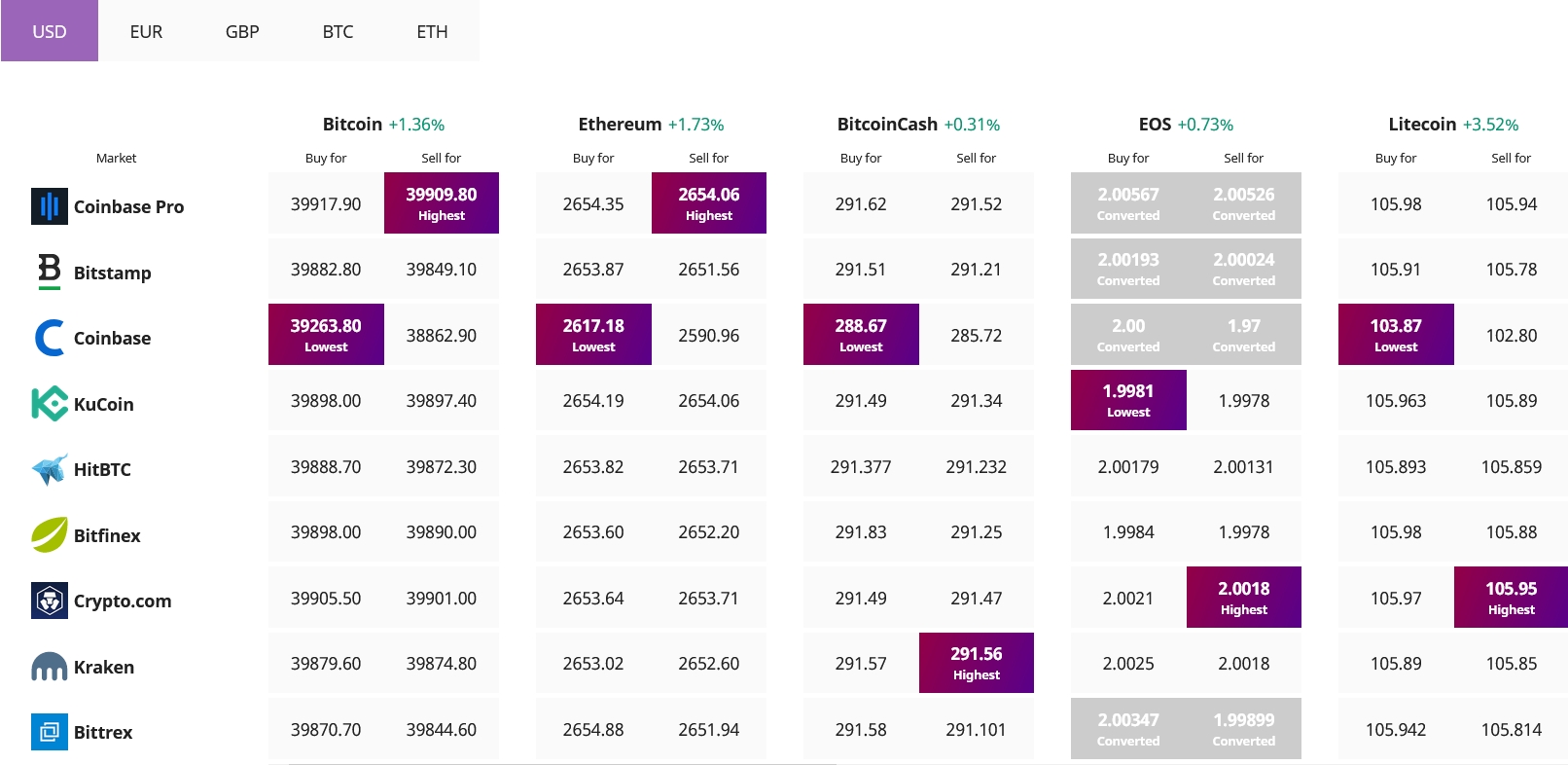Click Bitstamp Bitcoin sell price 39849.10

tap(442, 270)
